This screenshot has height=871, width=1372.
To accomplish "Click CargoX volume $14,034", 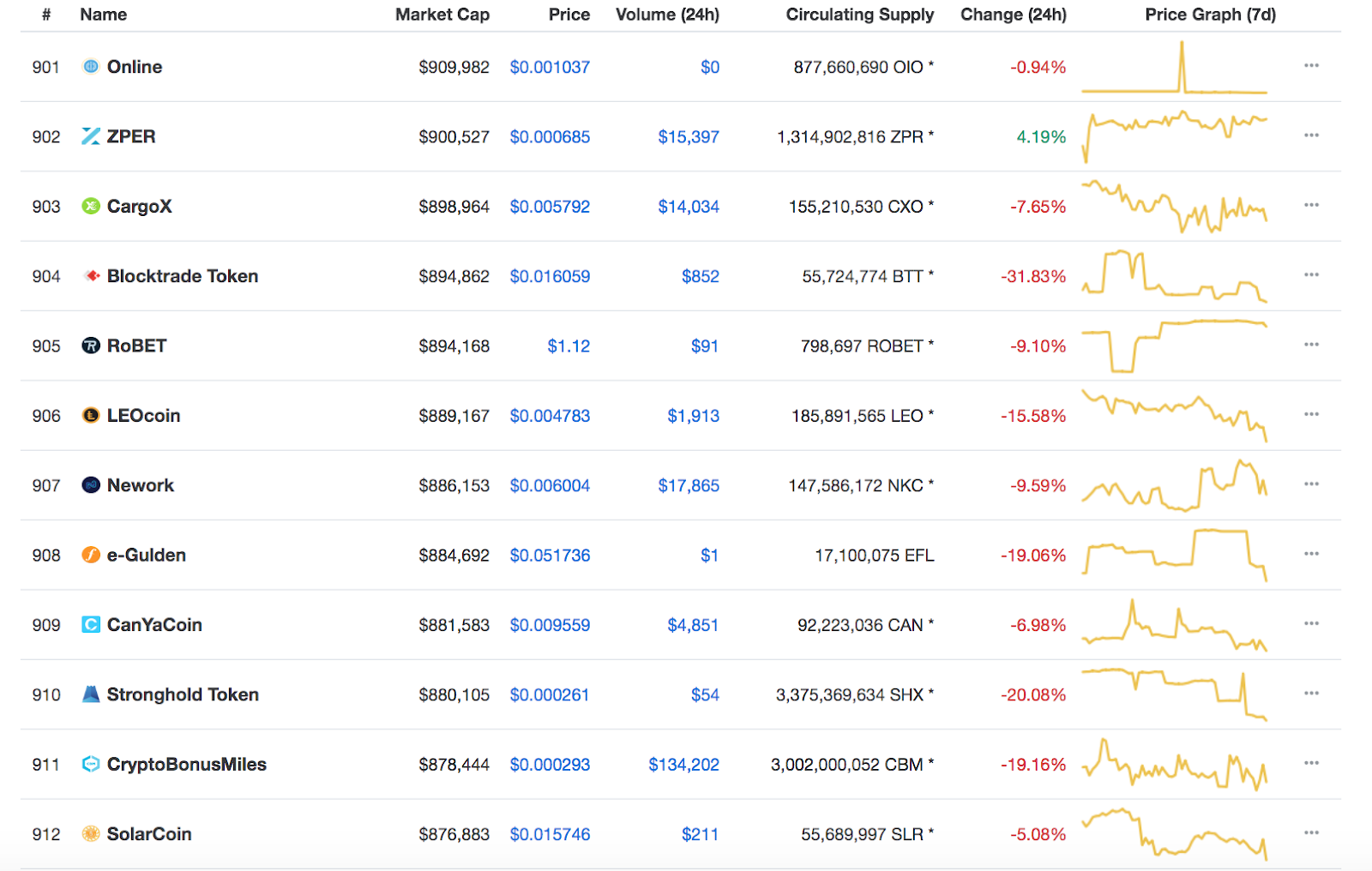I will (689, 207).
